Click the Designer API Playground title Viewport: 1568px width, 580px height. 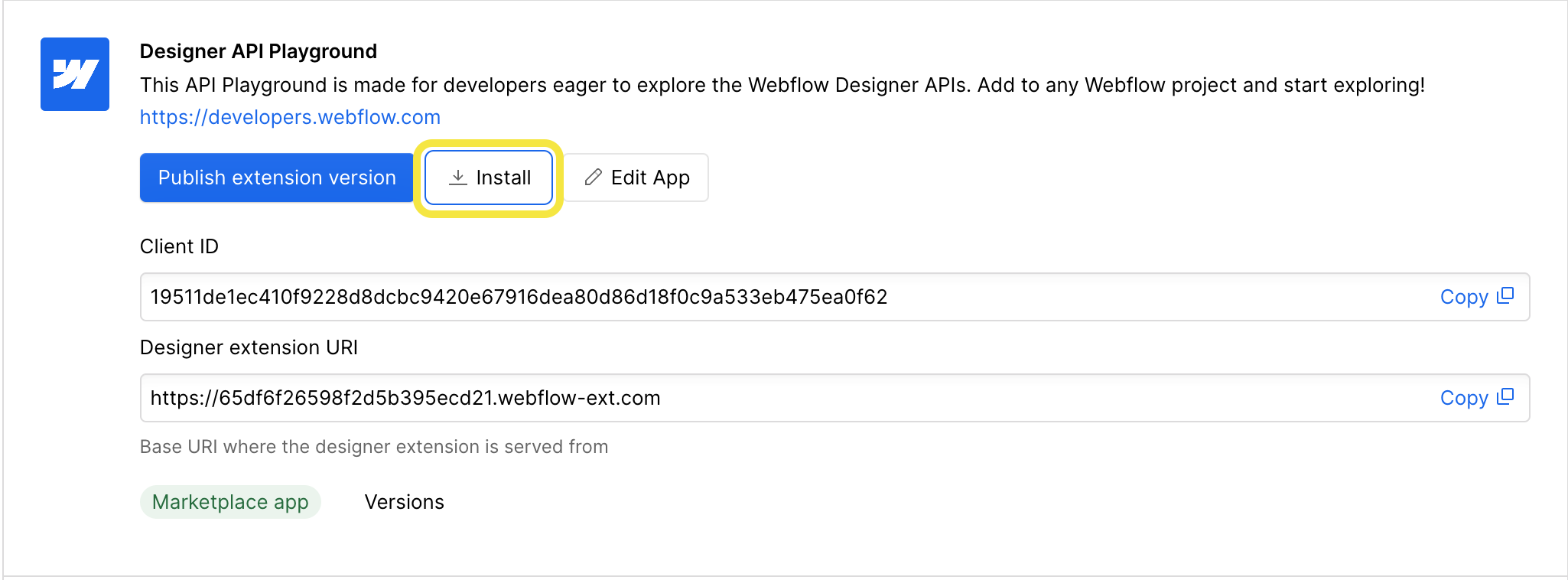pyautogui.click(x=259, y=51)
